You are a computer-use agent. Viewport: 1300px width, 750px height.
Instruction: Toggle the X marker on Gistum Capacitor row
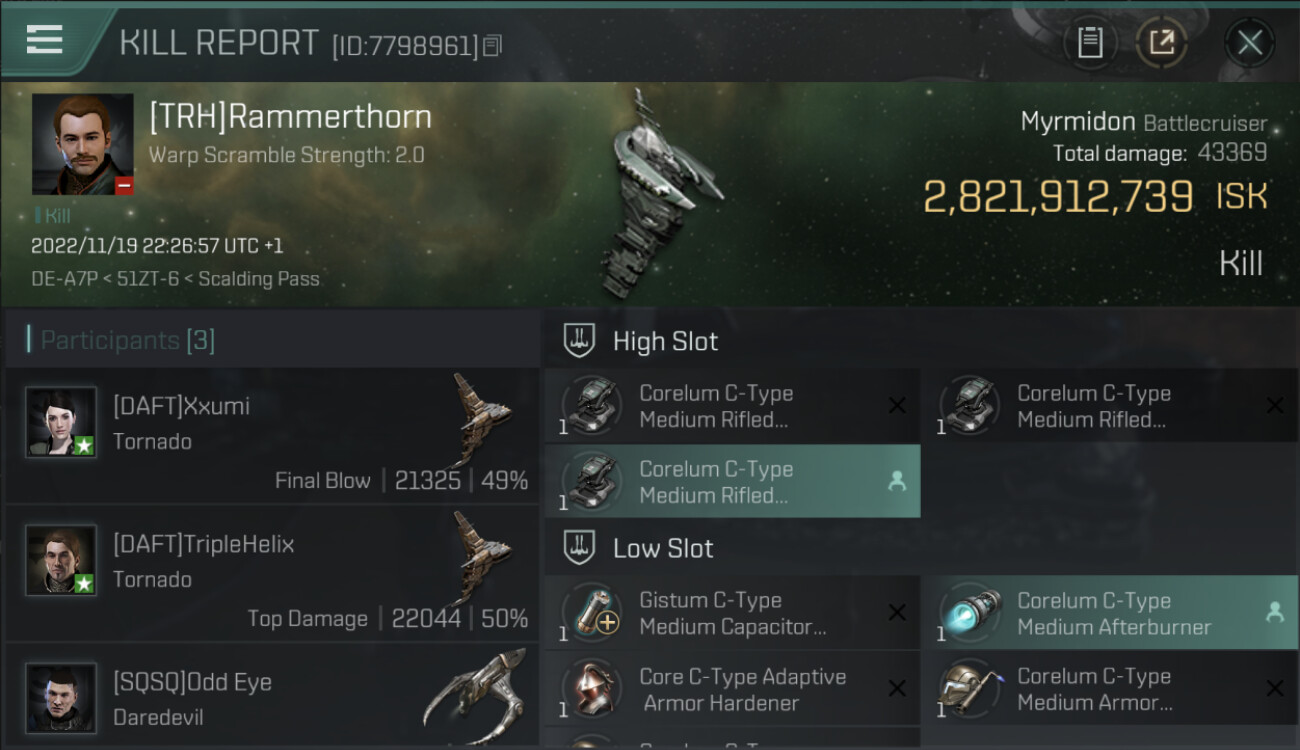[x=897, y=613]
